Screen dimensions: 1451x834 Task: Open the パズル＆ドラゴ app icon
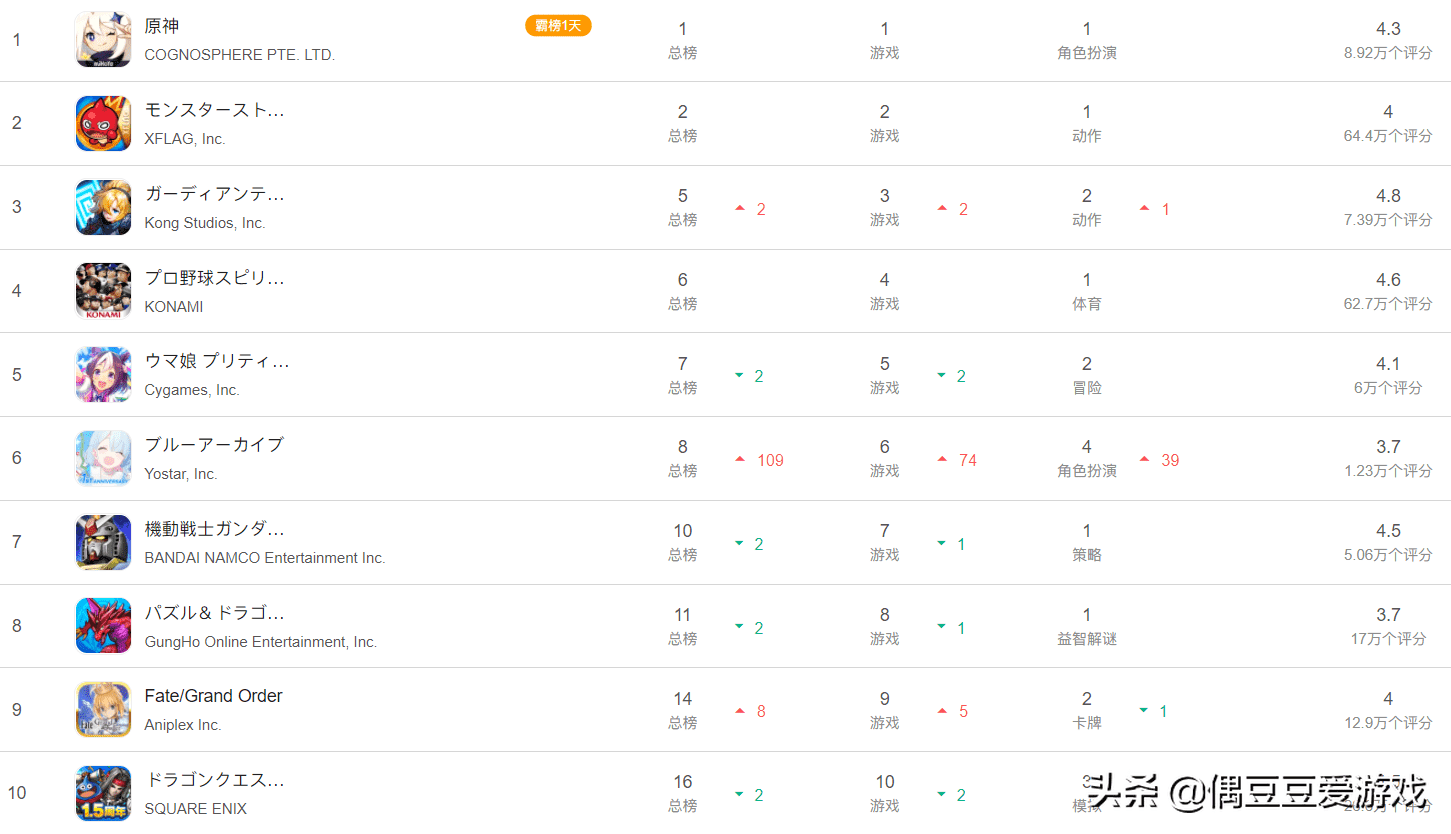[103, 626]
